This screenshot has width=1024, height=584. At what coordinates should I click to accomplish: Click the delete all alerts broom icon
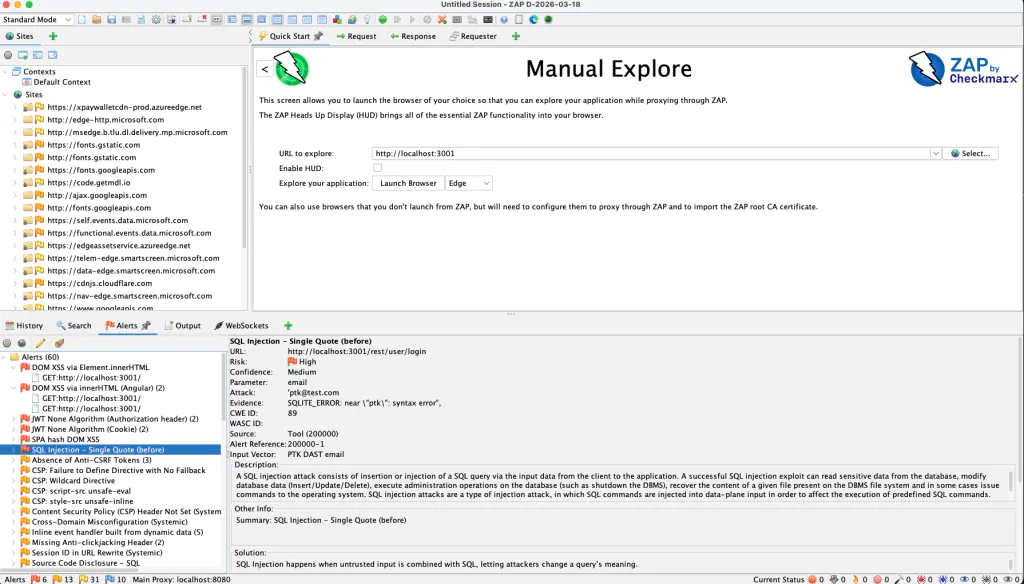[59, 343]
